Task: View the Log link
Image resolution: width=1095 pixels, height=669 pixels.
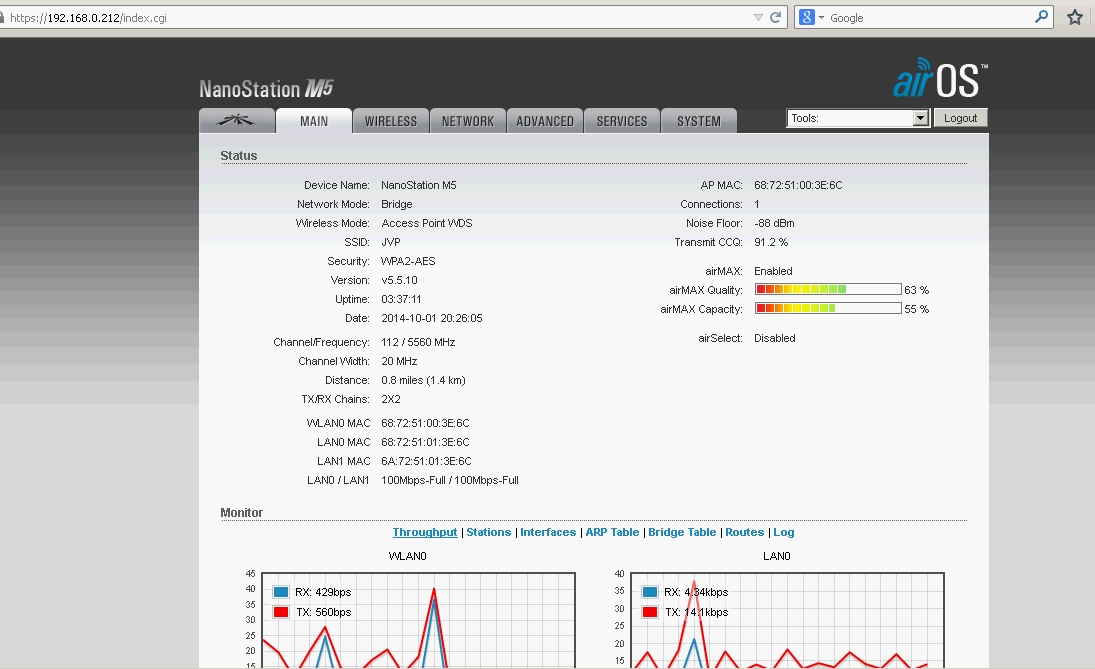Action: tap(784, 532)
